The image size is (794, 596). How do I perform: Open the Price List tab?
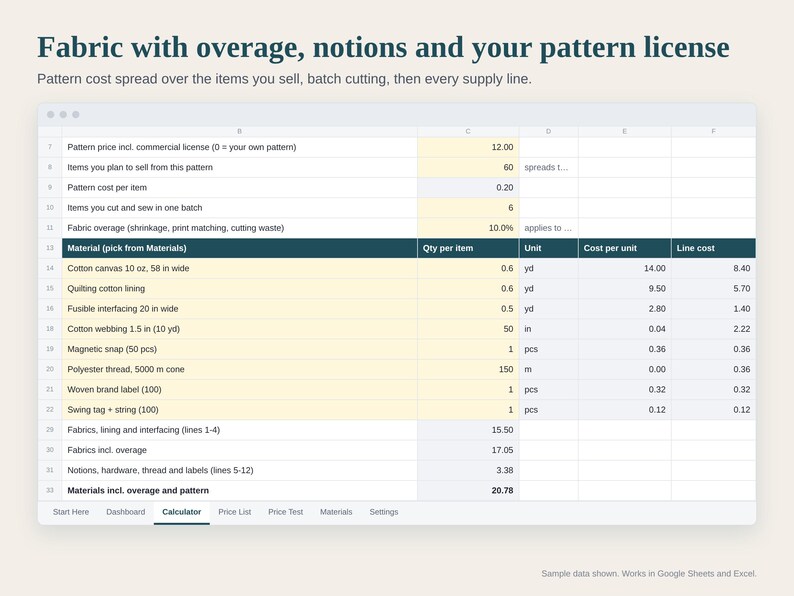tap(234, 512)
